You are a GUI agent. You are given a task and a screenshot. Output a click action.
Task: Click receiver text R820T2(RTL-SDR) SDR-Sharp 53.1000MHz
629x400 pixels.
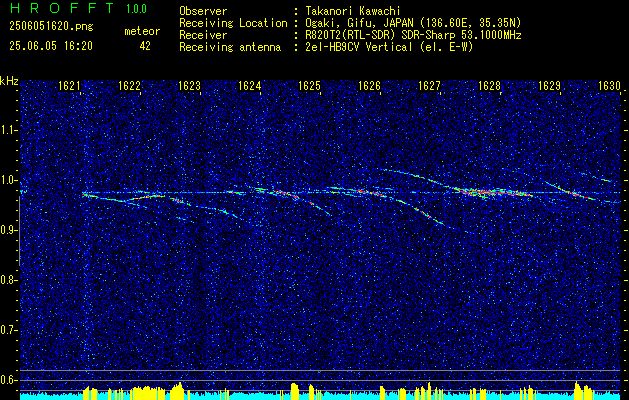point(413,35)
